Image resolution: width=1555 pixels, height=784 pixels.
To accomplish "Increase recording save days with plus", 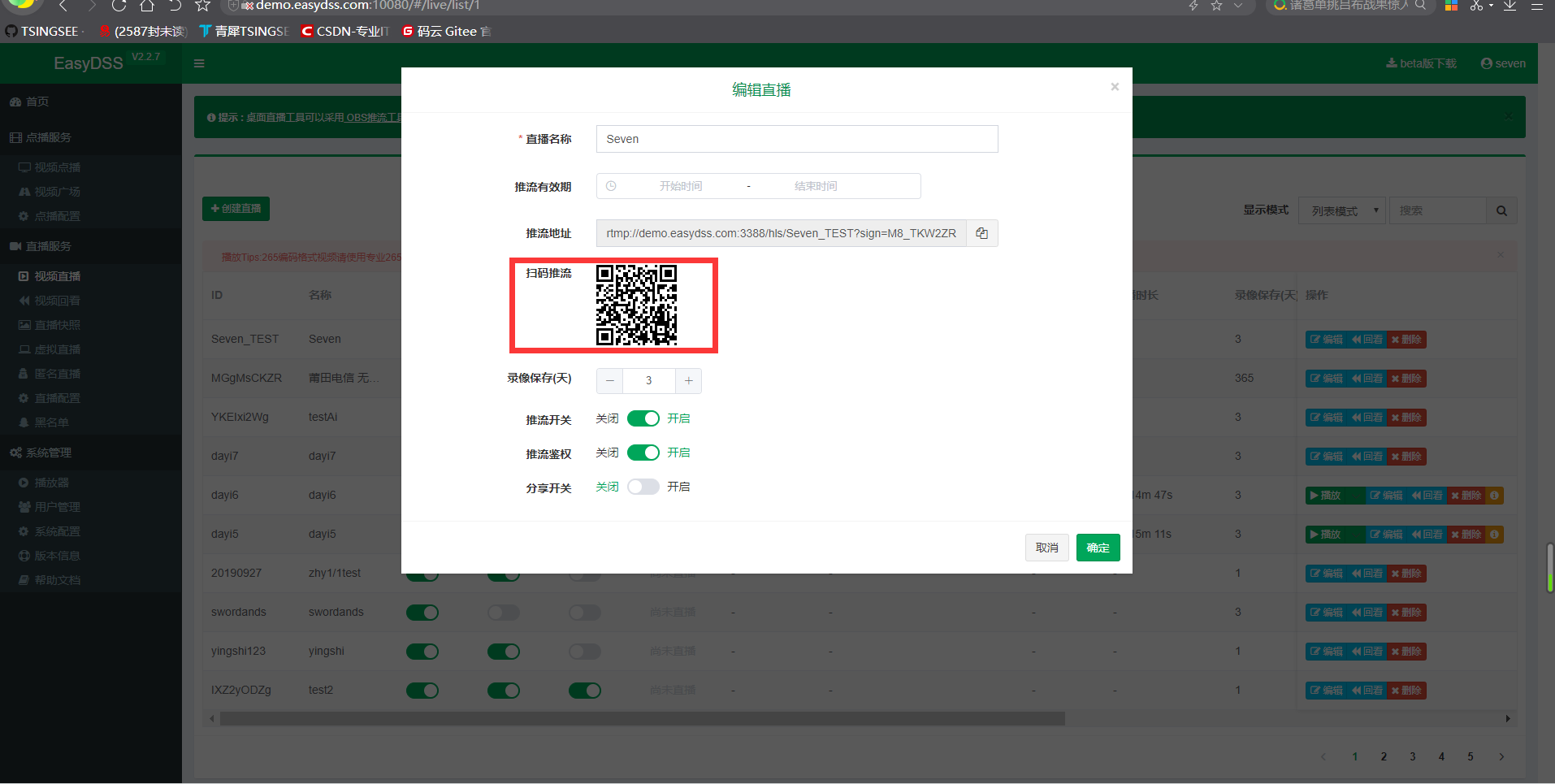I will tap(688, 381).
